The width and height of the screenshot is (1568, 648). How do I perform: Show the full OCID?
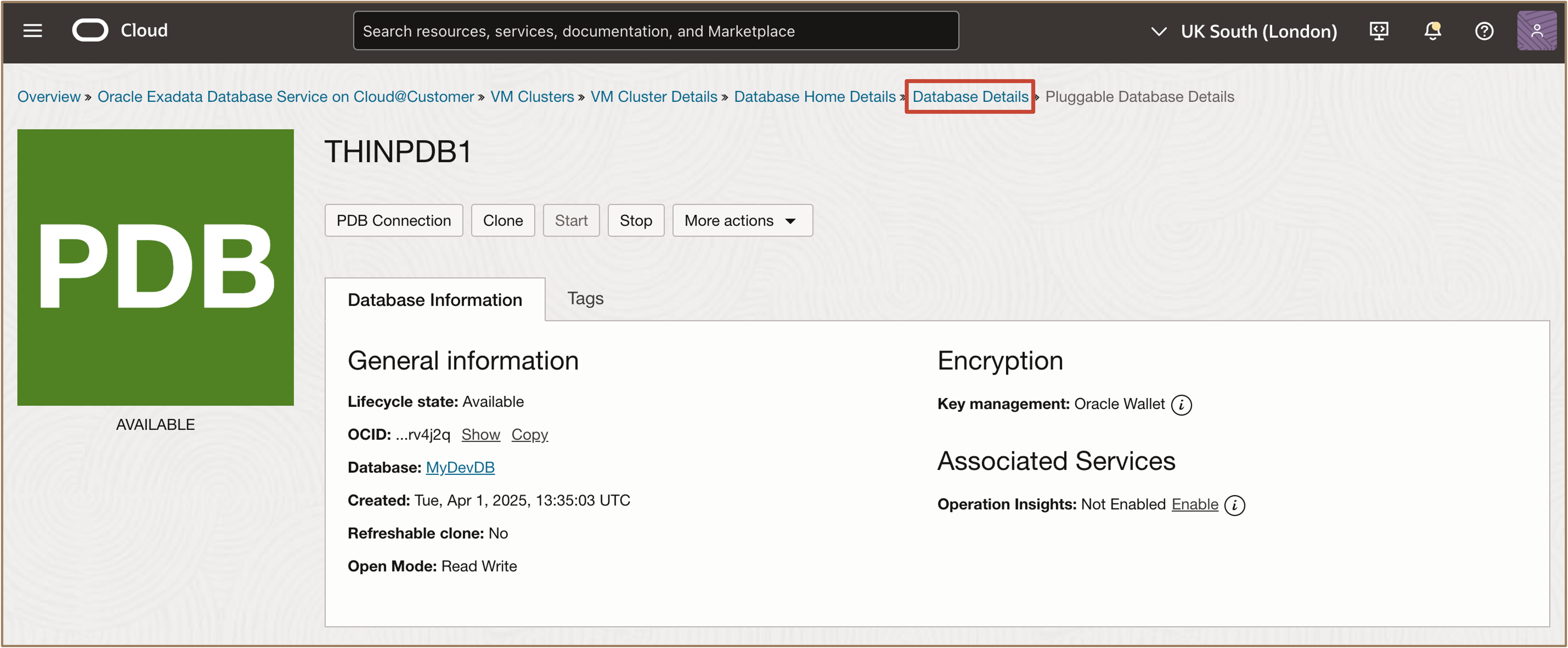pyautogui.click(x=480, y=434)
